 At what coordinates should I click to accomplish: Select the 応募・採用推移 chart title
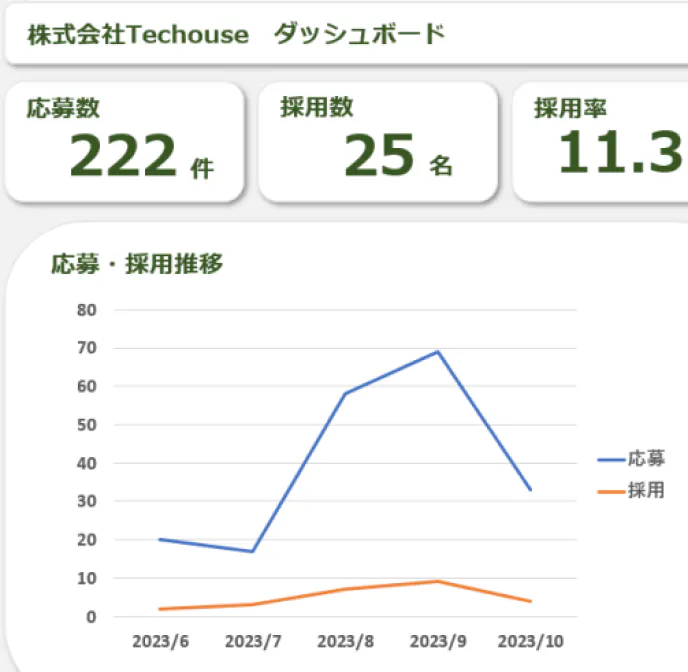coord(137,264)
